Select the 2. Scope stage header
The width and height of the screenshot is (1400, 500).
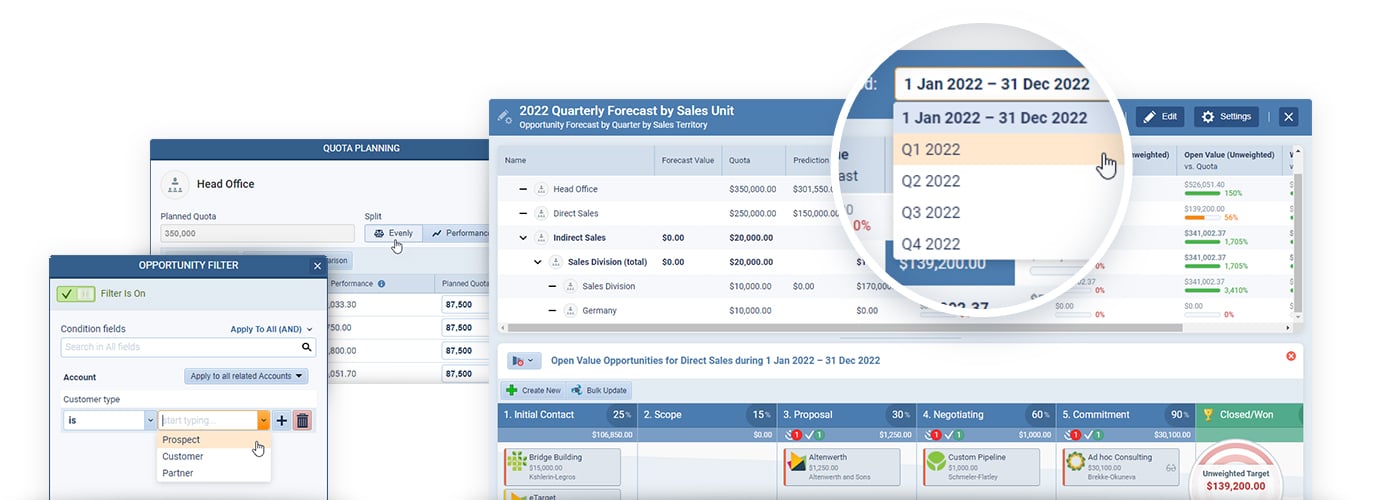coord(706,415)
